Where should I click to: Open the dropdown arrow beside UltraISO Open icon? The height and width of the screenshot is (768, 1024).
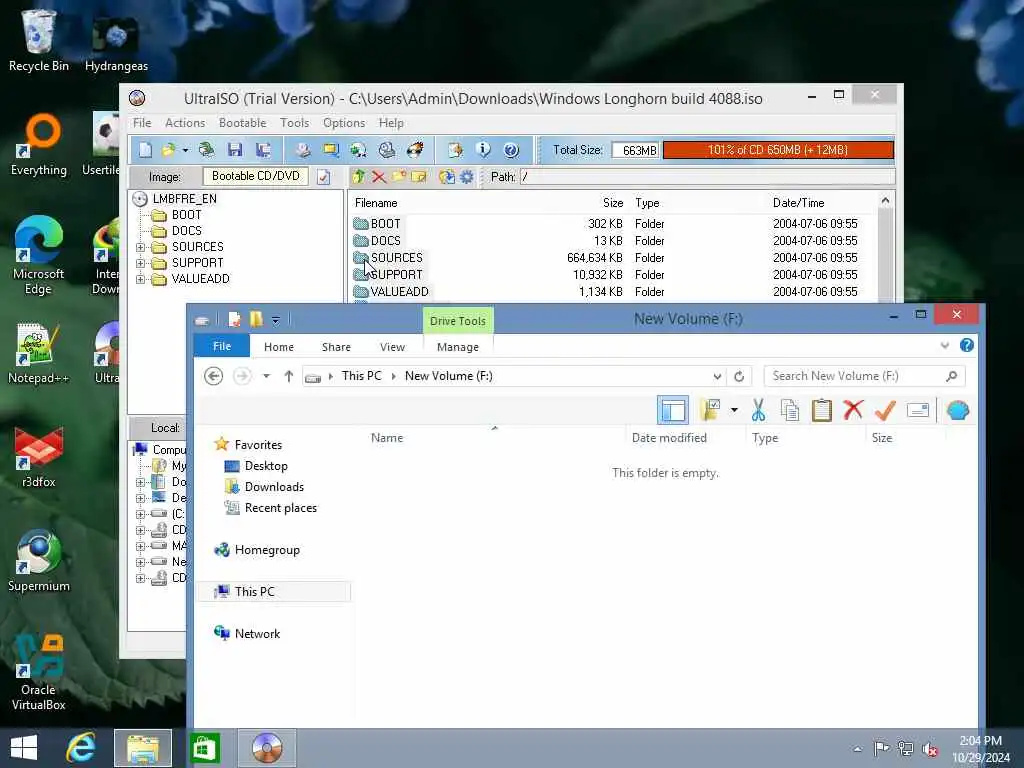(185, 151)
